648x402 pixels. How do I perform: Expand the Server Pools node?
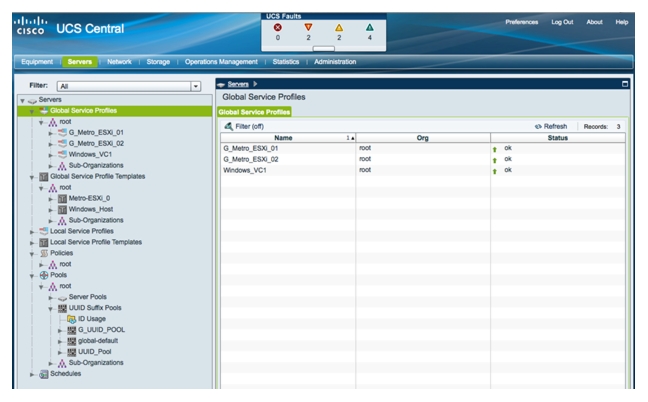(50, 297)
